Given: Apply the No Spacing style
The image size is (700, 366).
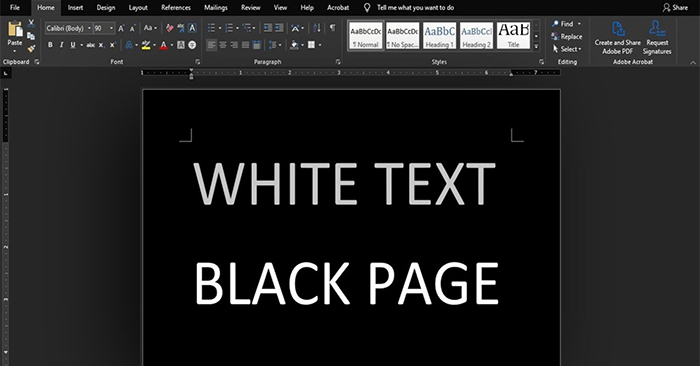Looking at the screenshot, I should 403,36.
